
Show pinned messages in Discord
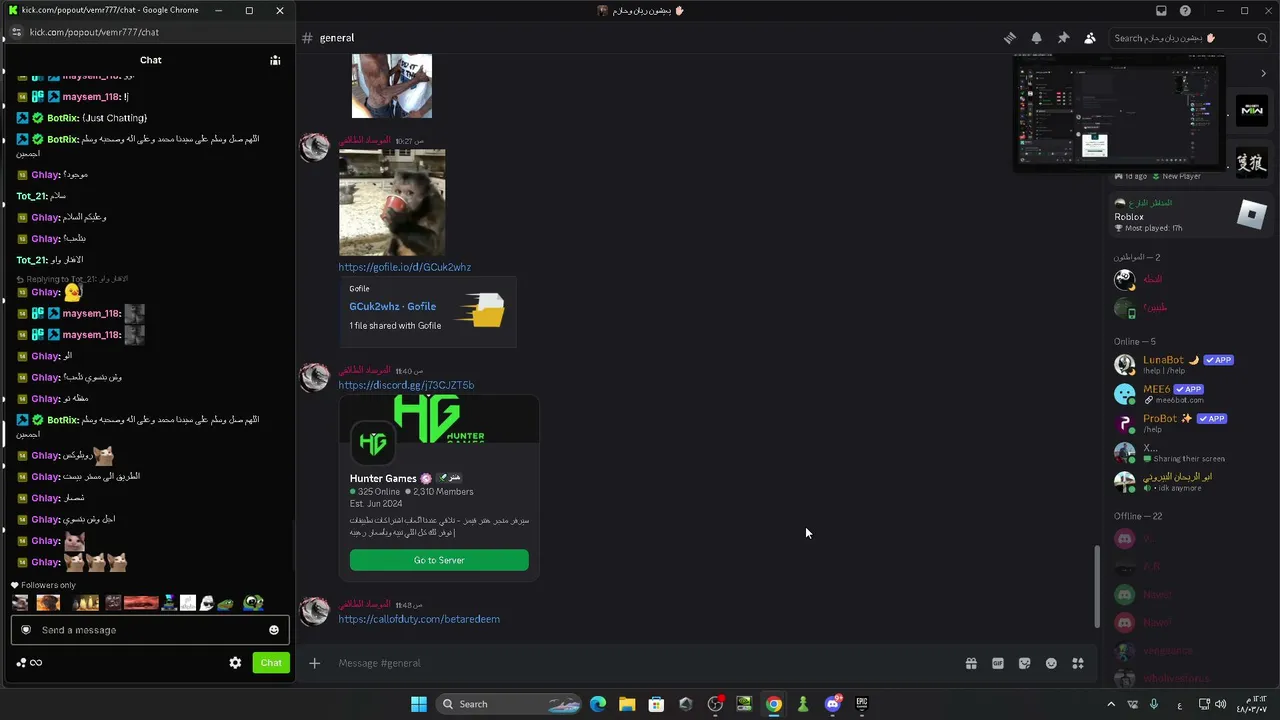tap(1063, 38)
